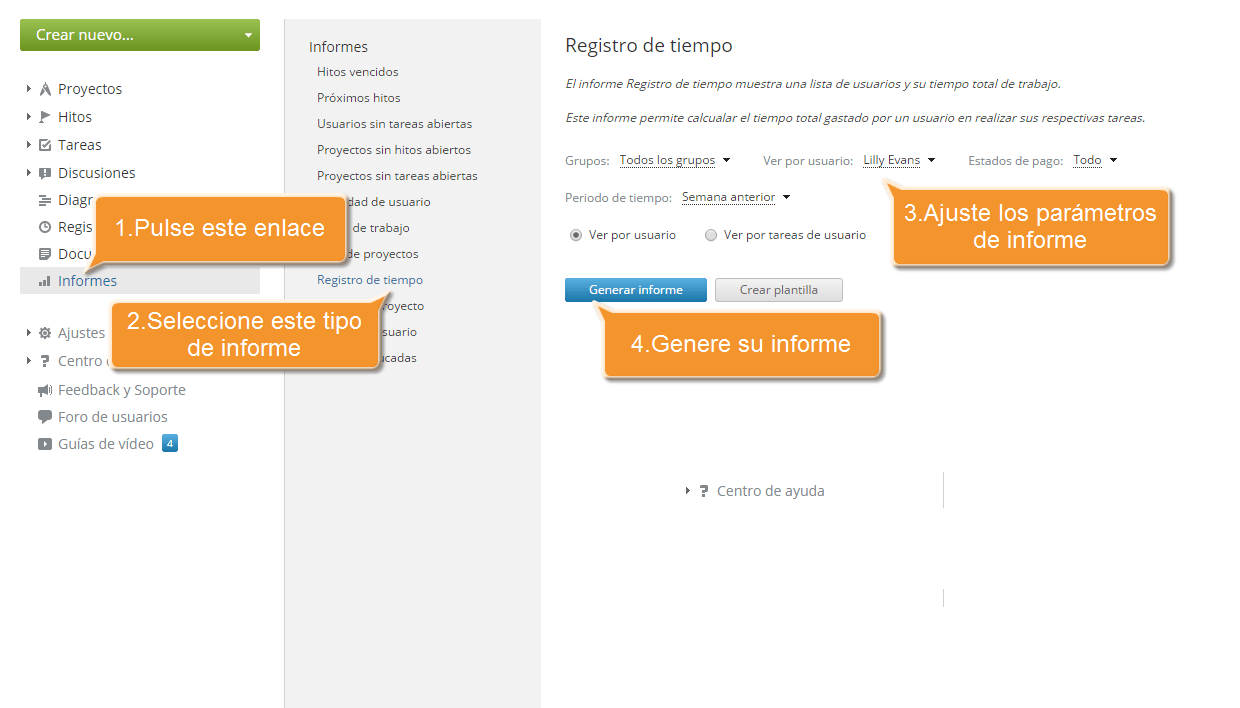Viewport: 1240px width, 708px height.
Task: Click the Documentos page icon in sidebar
Action: coord(45,254)
